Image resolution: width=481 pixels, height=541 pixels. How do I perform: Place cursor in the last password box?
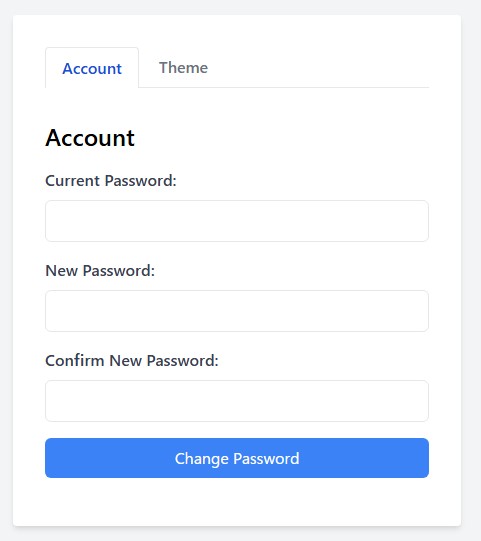coord(237,401)
